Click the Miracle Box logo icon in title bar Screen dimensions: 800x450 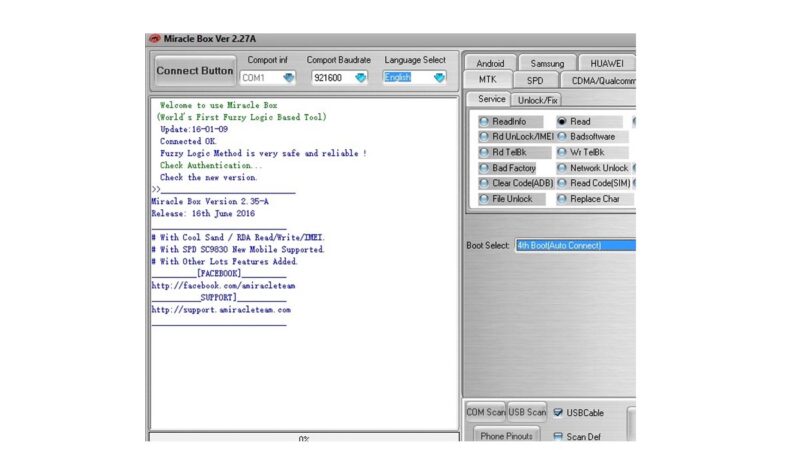coord(155,39)
